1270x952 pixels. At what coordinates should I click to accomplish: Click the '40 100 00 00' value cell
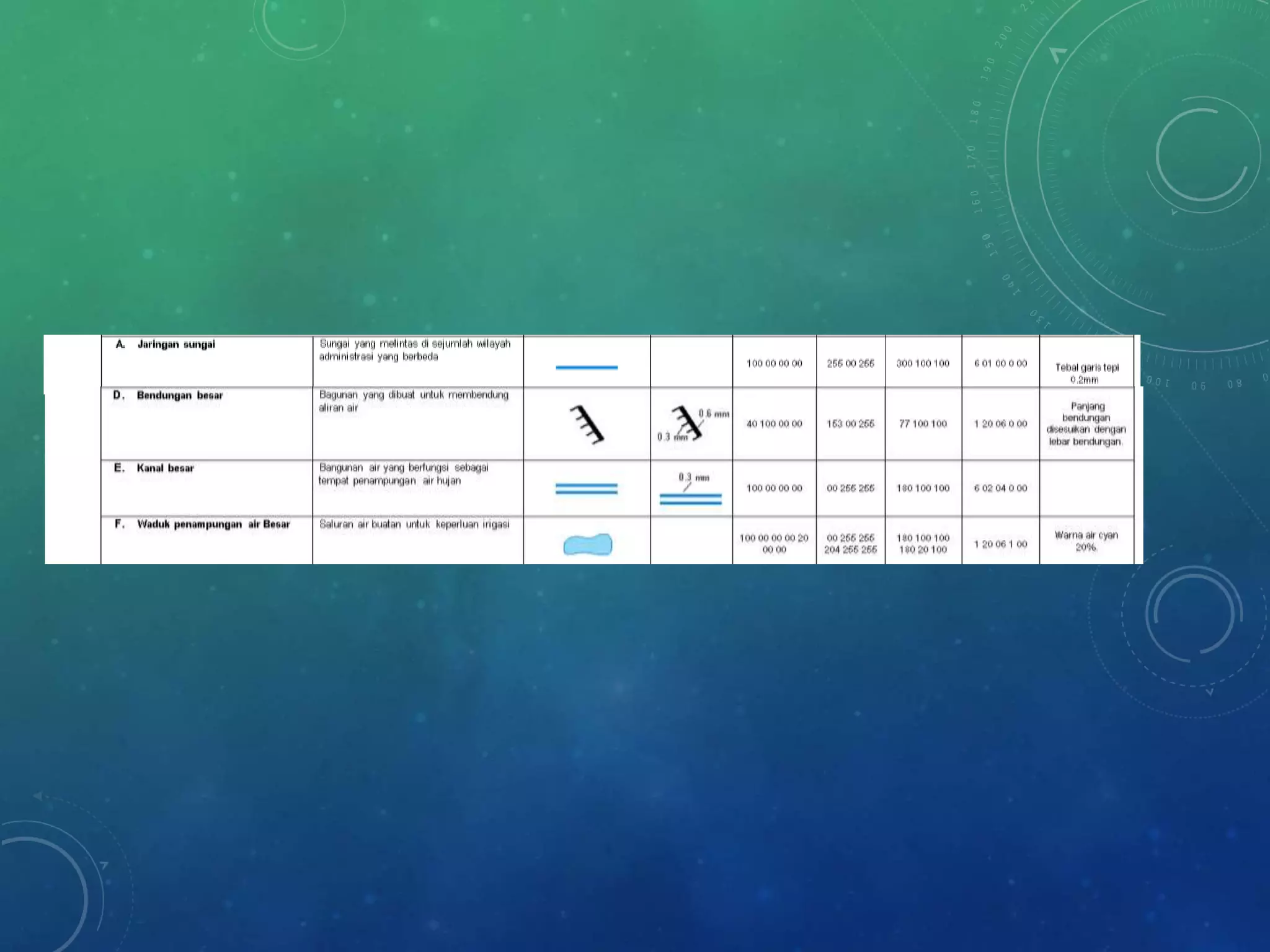(x=774, y=424)
